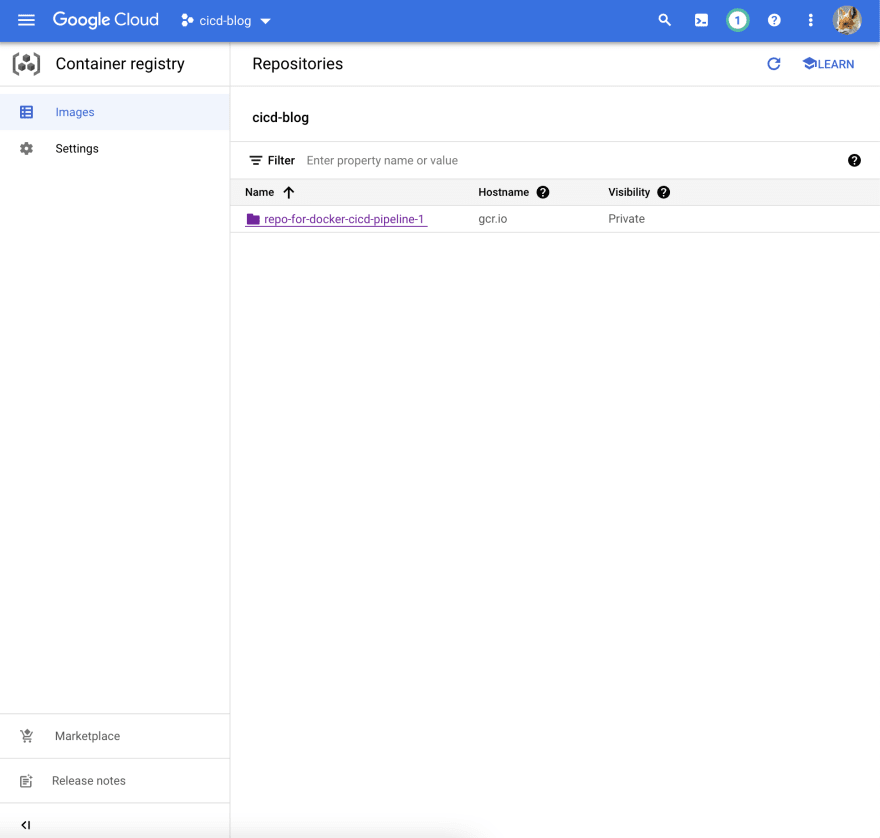Click the Release notes document icon
The height and width of the screenshot is (838, 880).
tap(26, 781)
